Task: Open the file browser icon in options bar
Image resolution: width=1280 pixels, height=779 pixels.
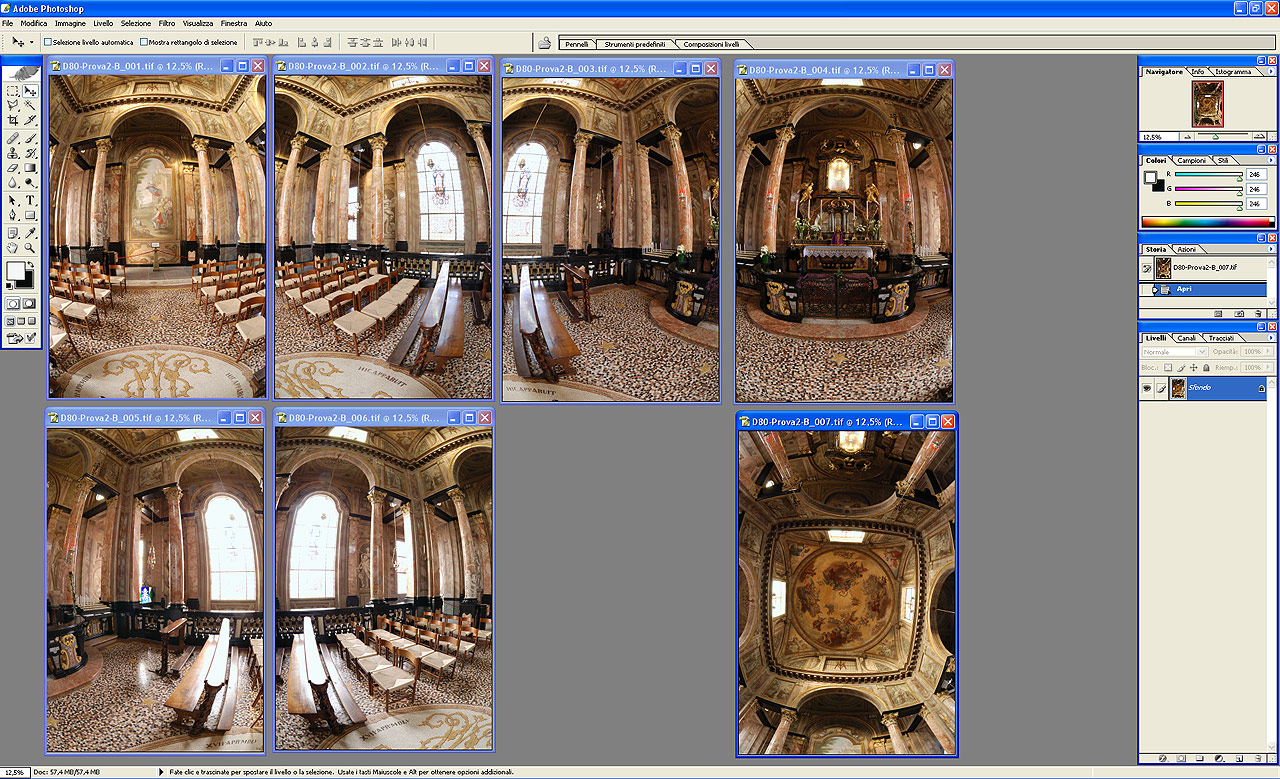Action: click(x=545, y=43)
